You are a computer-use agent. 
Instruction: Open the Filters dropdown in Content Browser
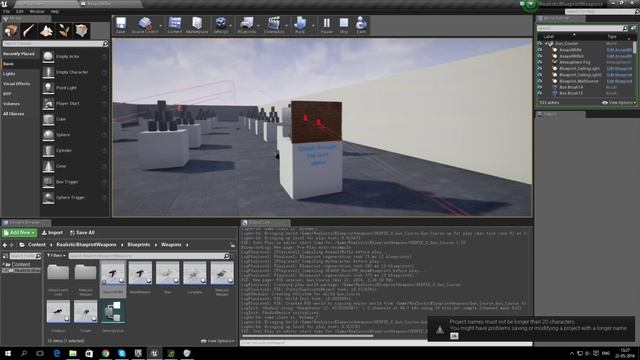pos(56,256)
